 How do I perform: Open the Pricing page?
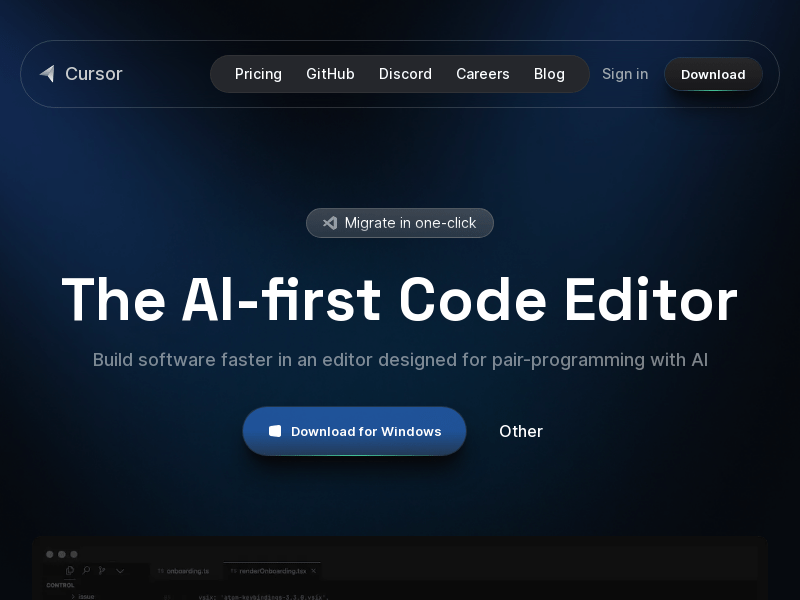click(x=258, y=74)
